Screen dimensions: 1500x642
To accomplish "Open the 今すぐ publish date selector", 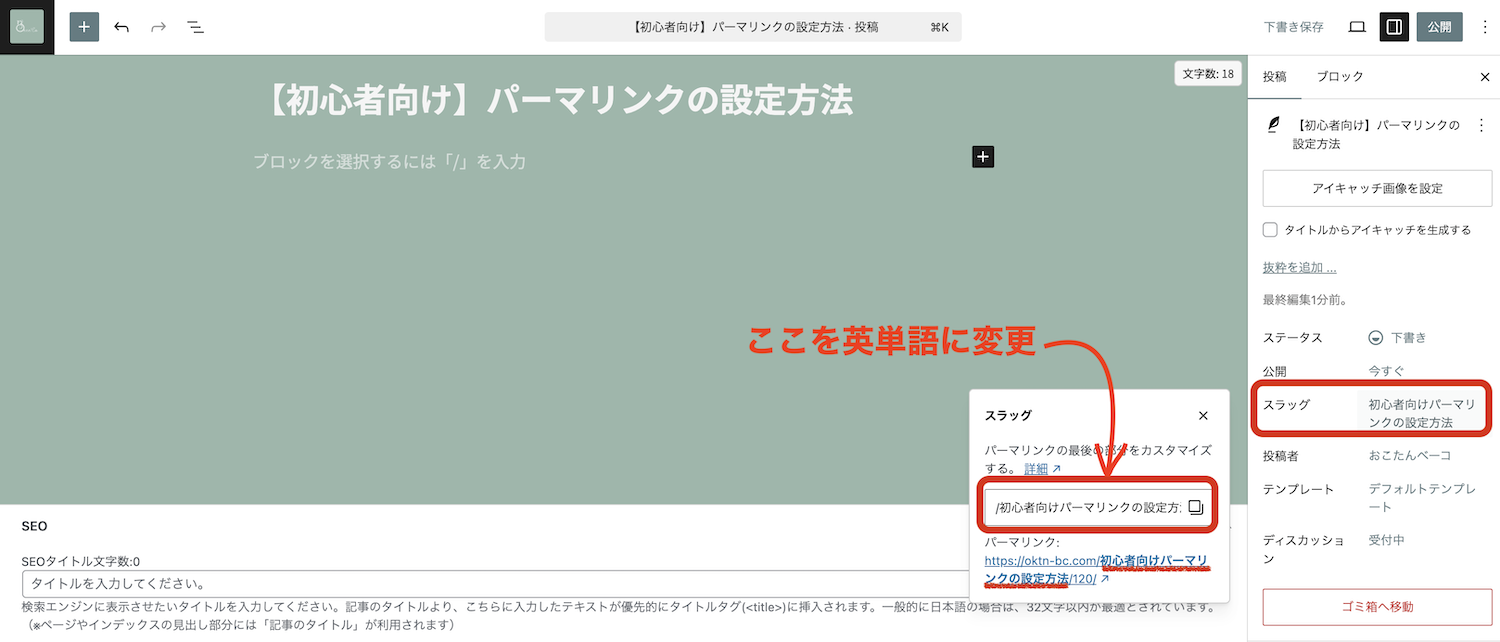I will pos(1386,371).
